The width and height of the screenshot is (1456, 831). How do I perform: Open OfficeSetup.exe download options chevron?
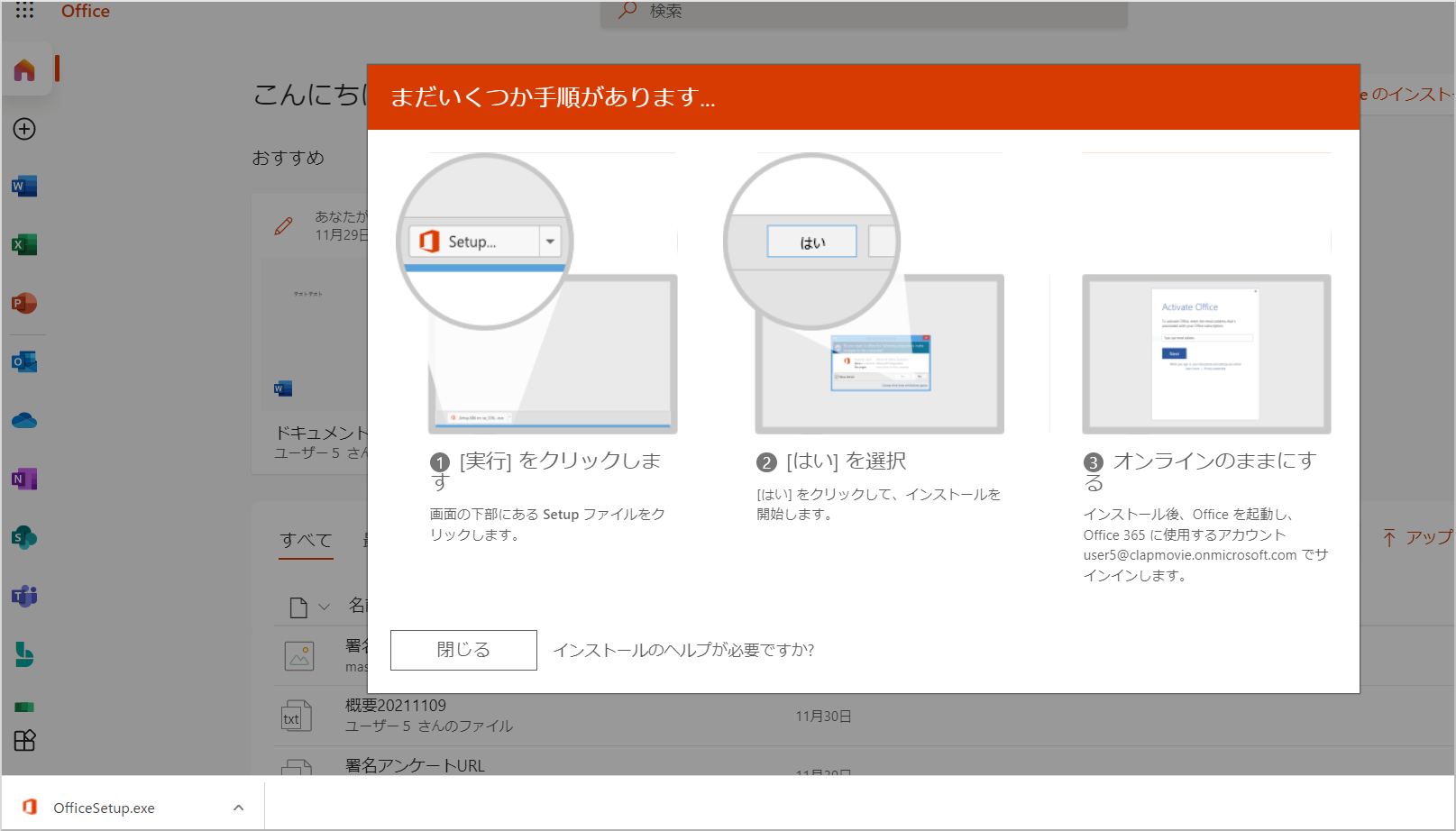pyautogui.click(x=238, y=808)
